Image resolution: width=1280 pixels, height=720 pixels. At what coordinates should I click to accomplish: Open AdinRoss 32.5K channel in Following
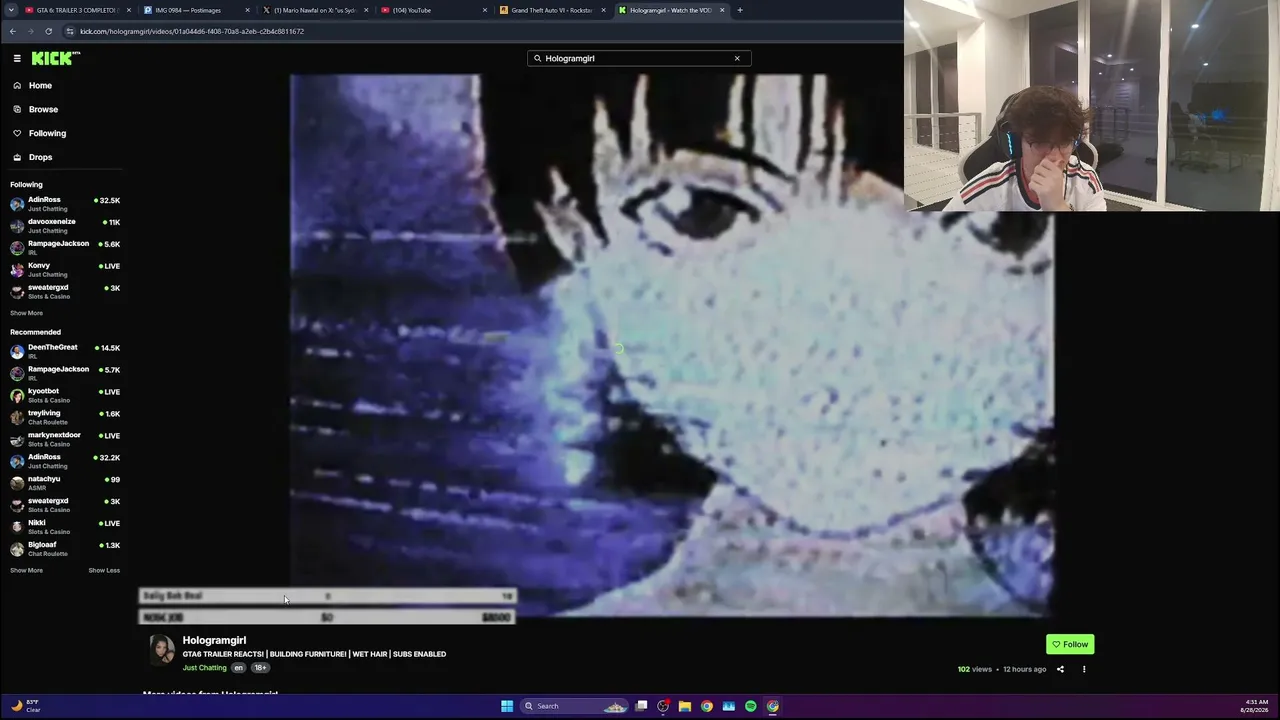coord(65,204)
